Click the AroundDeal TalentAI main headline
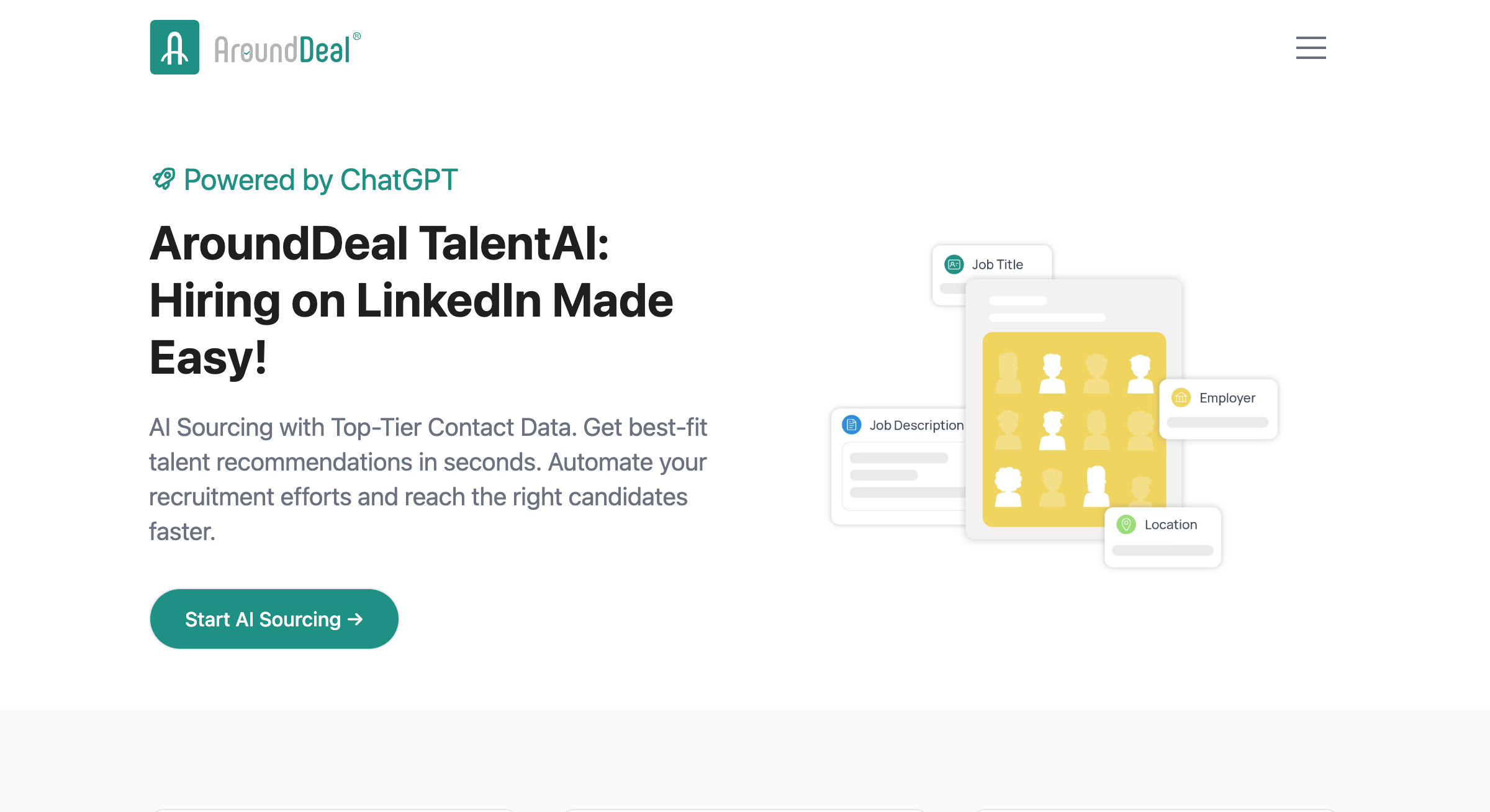This screenshot has width=1490, height=812. point(411,300)
